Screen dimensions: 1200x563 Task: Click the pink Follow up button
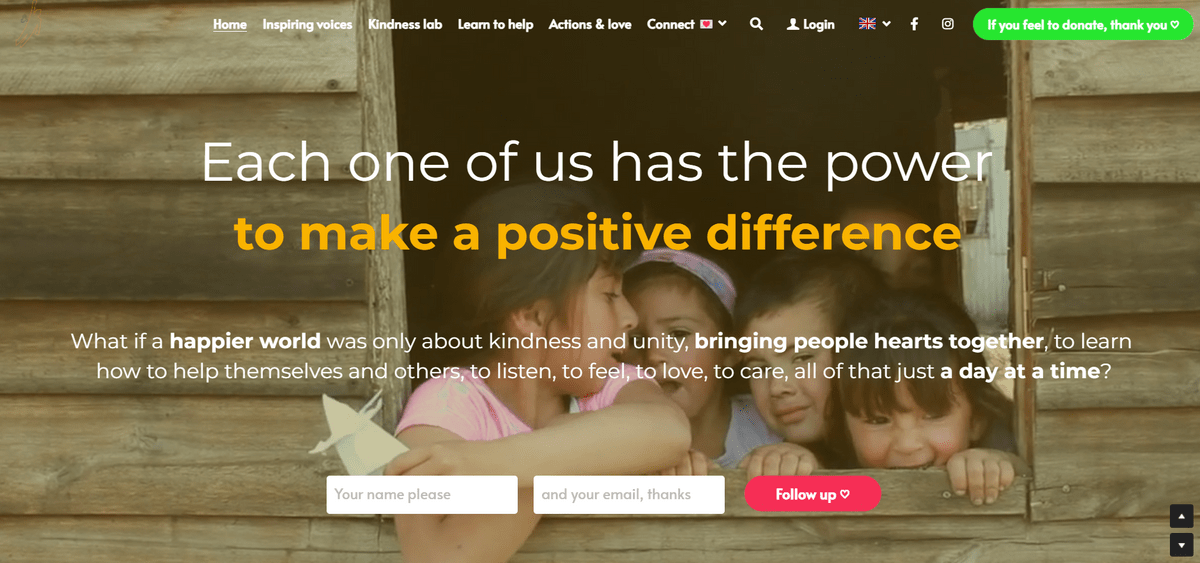(x=813, y=494)
